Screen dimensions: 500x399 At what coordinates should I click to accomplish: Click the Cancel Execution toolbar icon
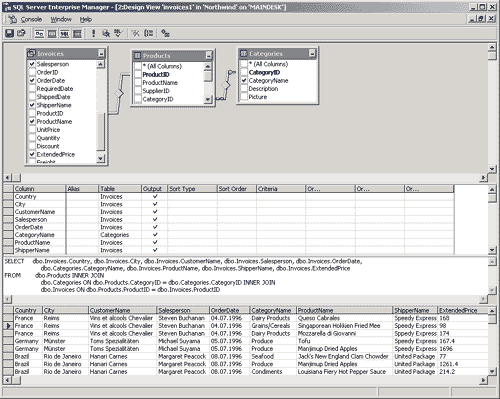106,33
